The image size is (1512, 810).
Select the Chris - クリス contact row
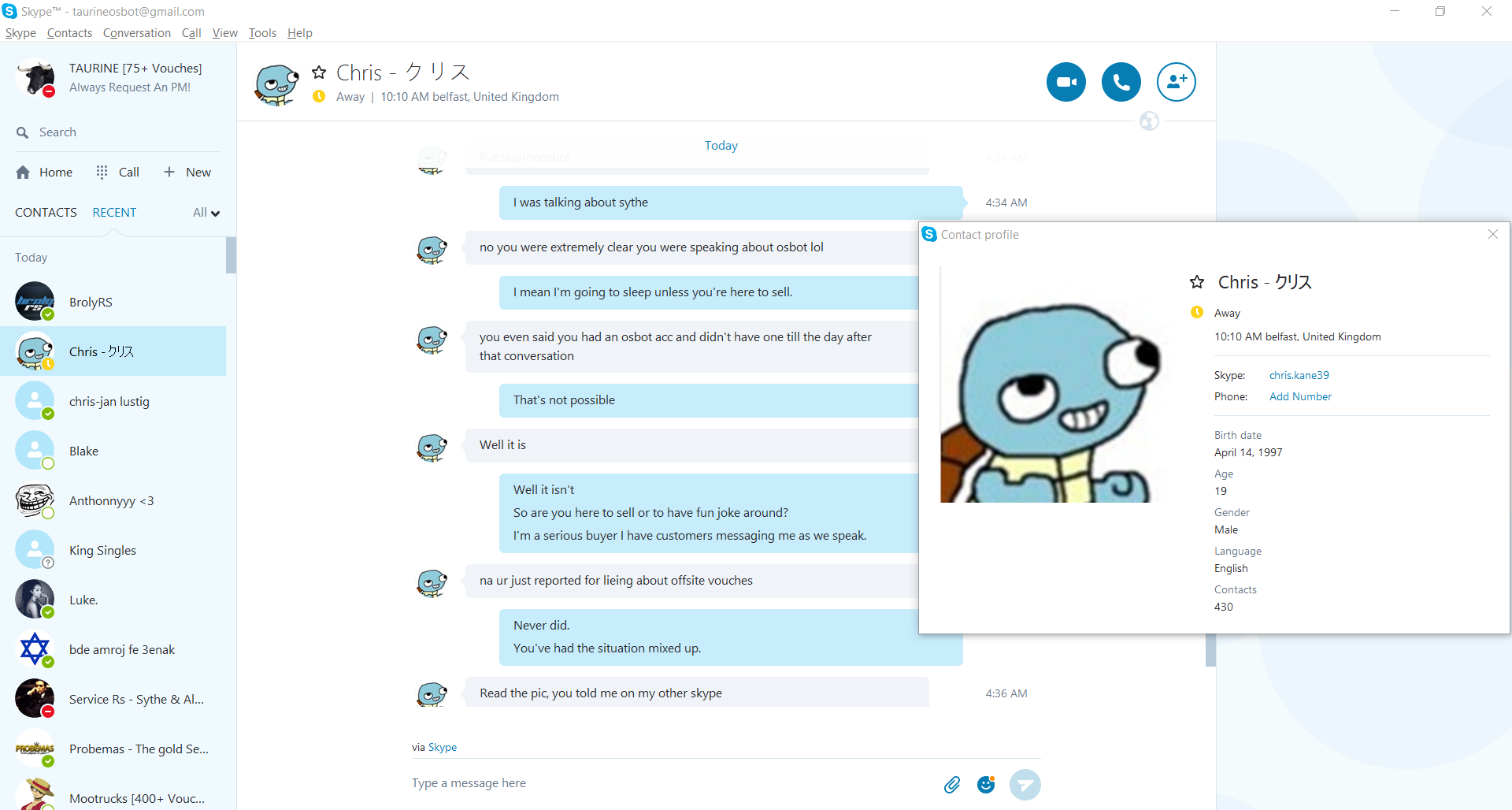click(x=113, y=351)
